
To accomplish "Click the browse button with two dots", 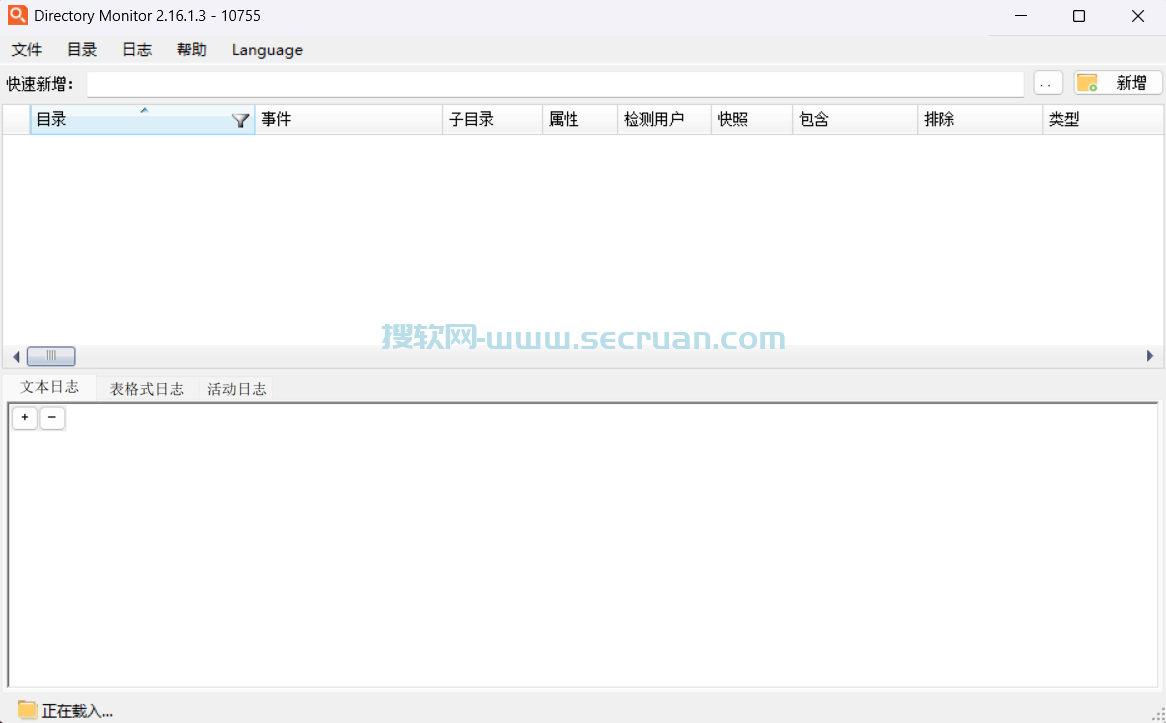I will point(1048,83).
